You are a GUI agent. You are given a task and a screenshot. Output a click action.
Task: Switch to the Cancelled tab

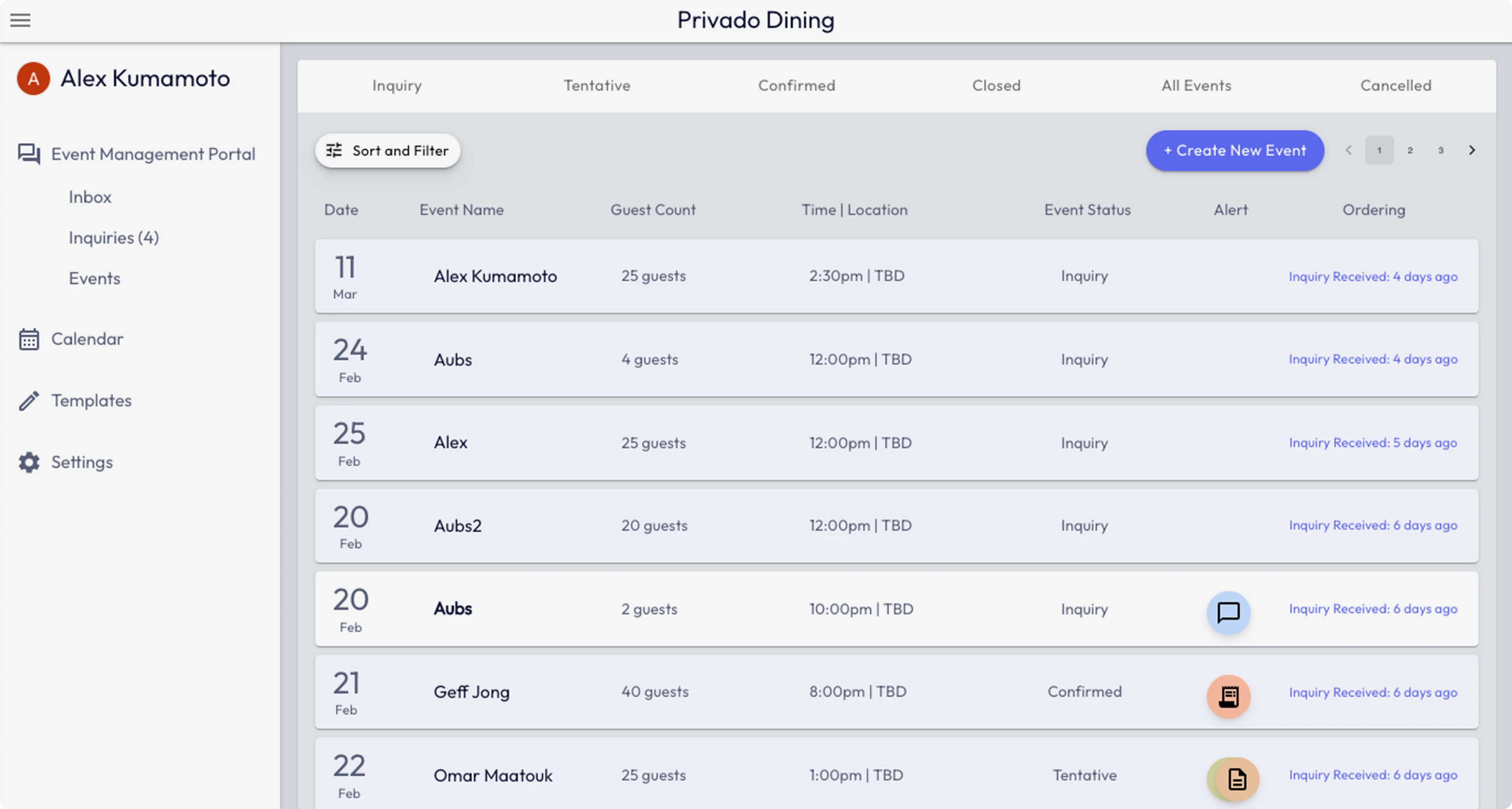1396,86
